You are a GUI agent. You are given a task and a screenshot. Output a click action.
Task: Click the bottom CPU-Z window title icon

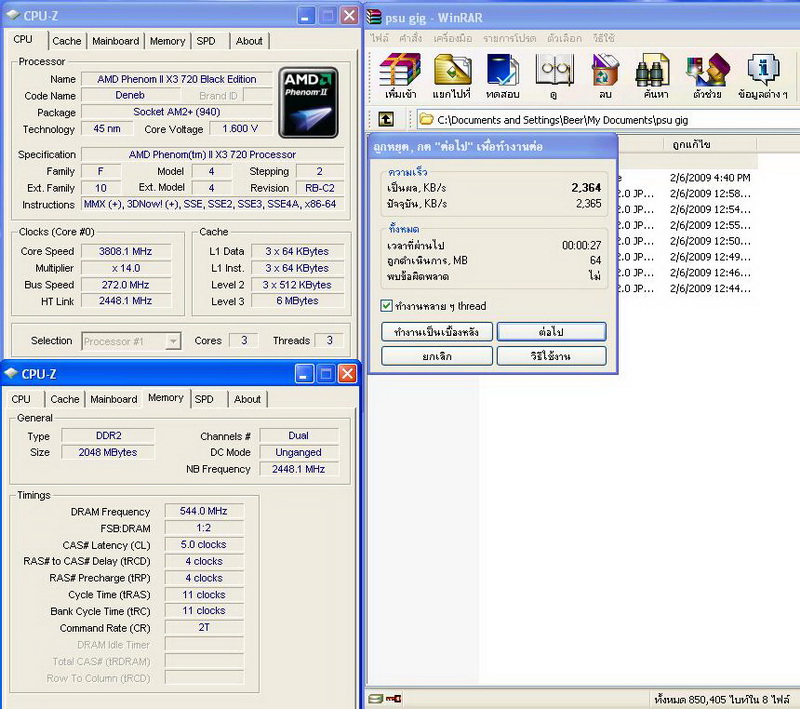point(11,373)
